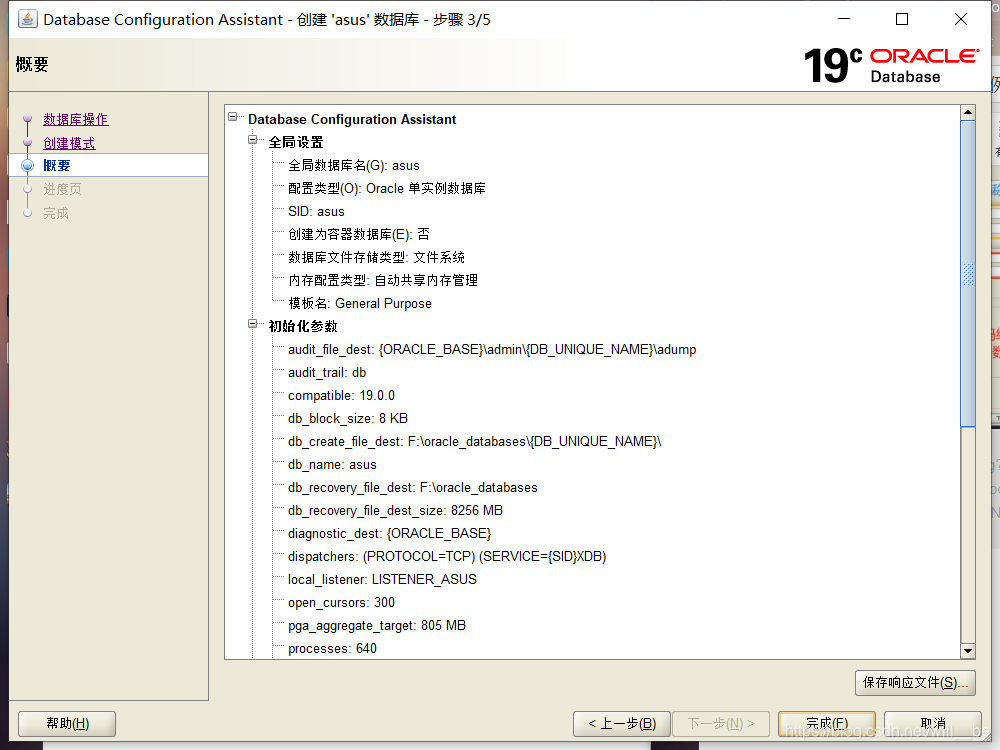1000x750 pixels.
Task: Click the 初始化参数 section heading
Action: 303,327
